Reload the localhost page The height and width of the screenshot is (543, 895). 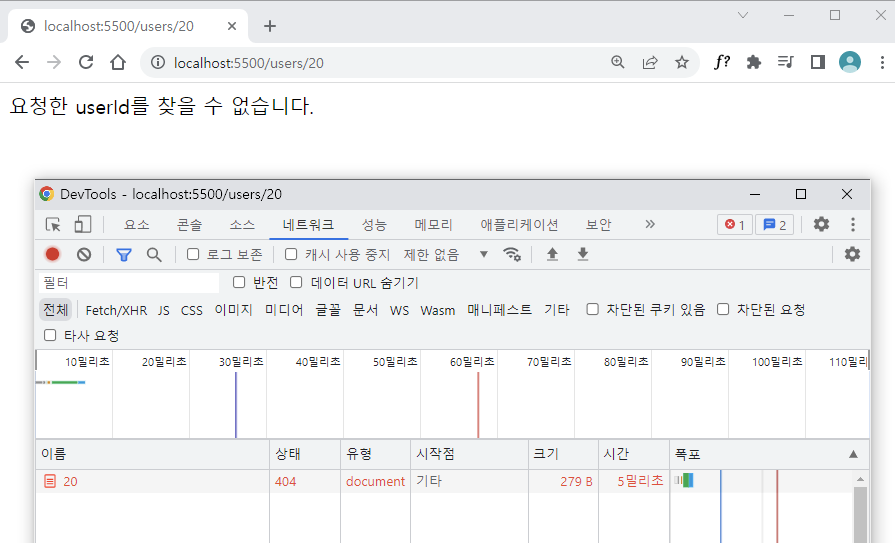(x=86, y=62)
